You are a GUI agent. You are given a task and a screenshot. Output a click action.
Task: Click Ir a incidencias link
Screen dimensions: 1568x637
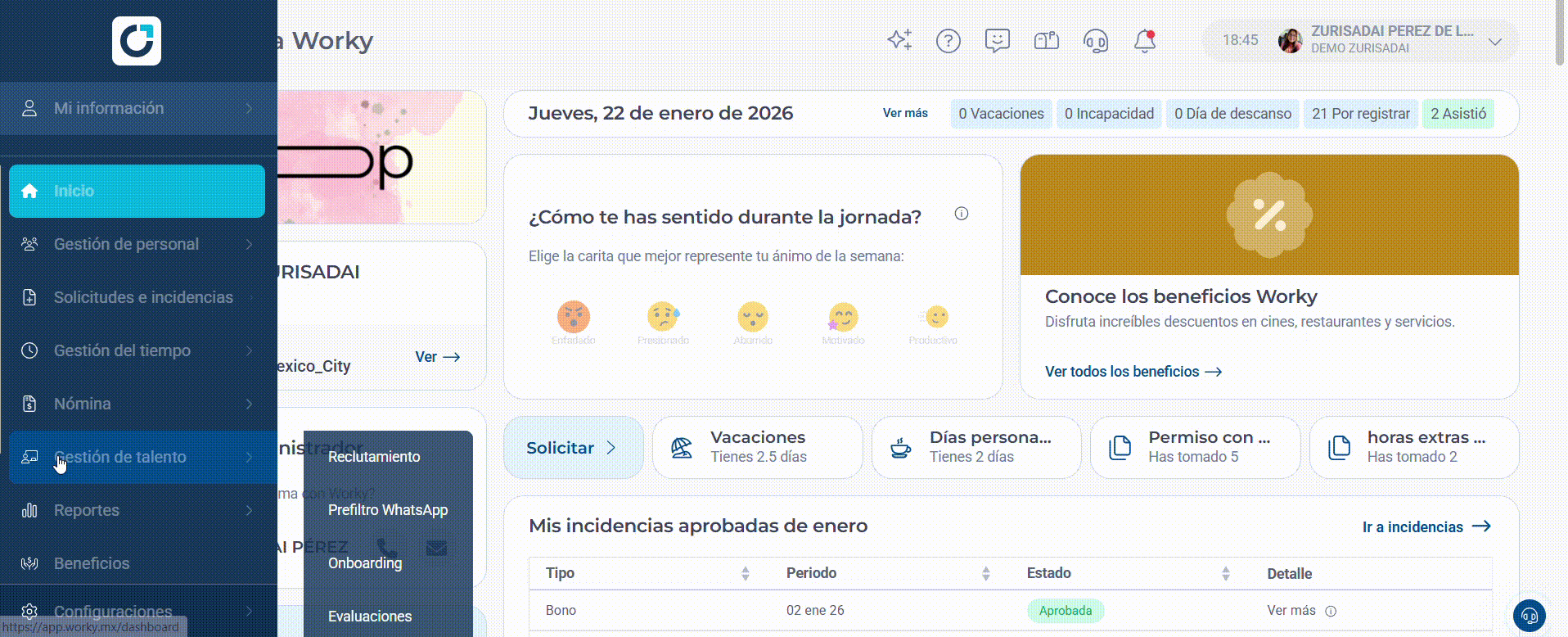1426,527
